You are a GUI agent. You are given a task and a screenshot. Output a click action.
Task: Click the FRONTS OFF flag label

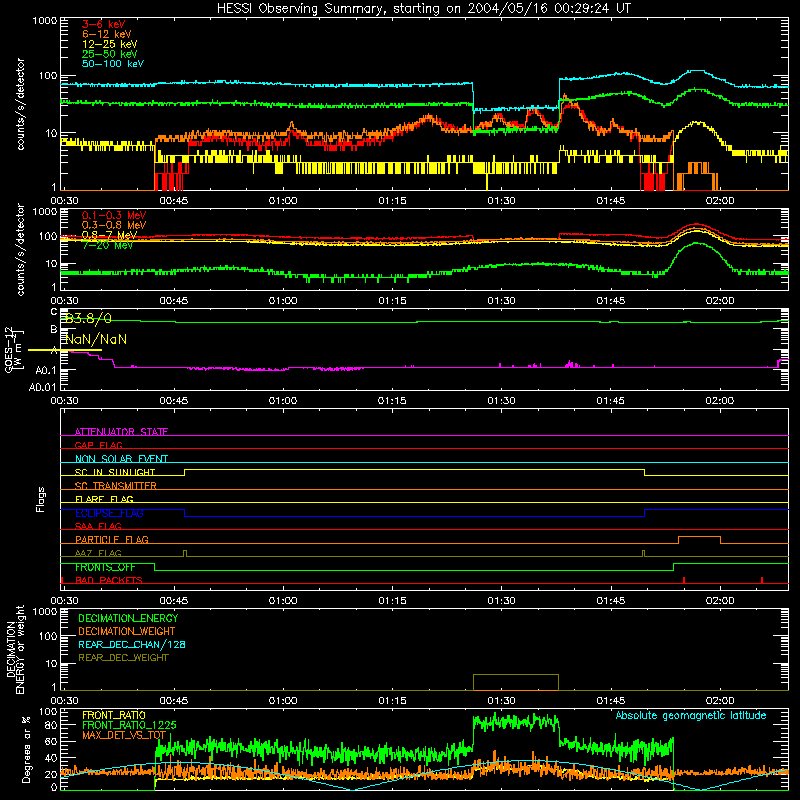[x=105, y=567]
